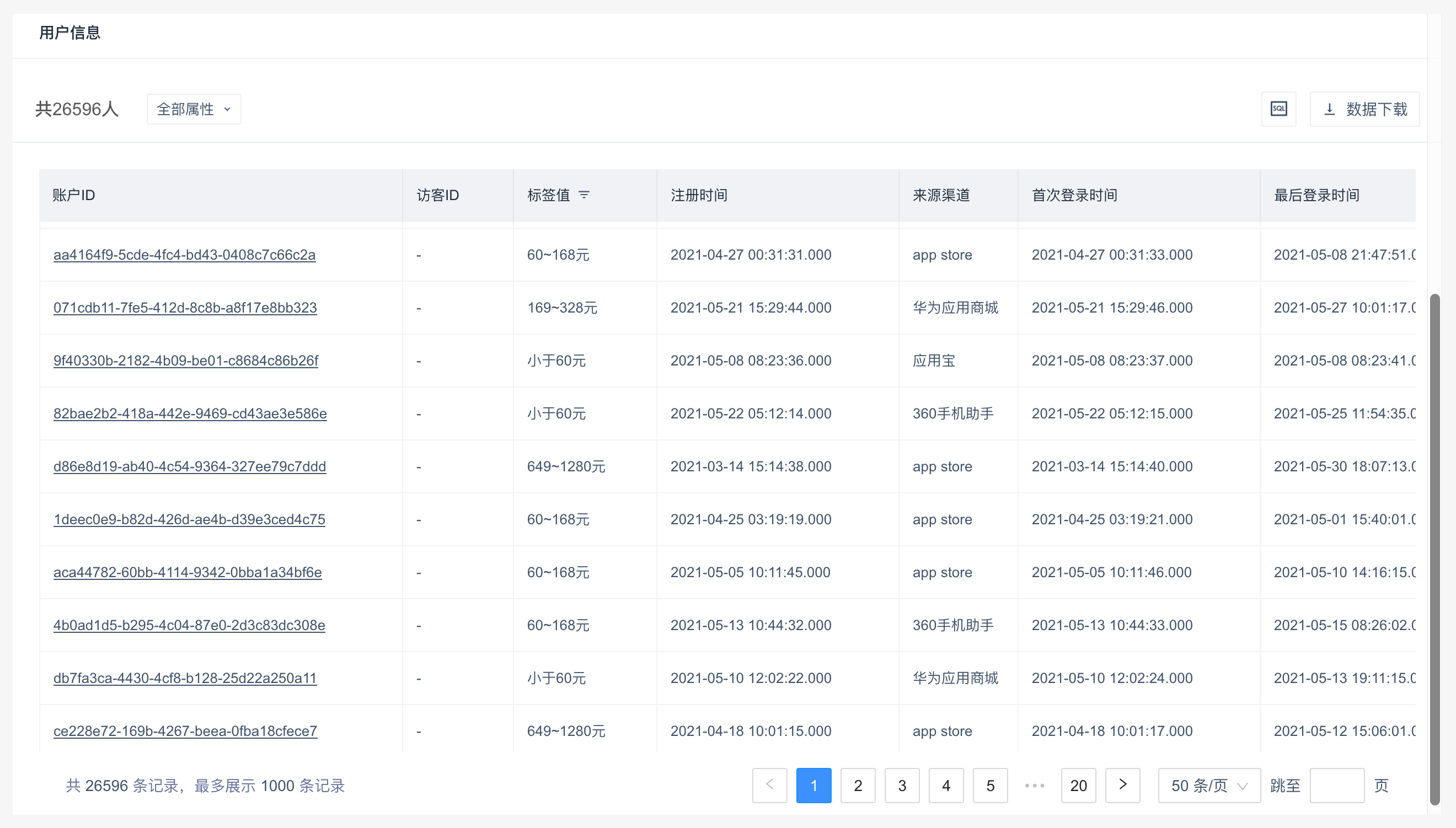Click the SQL view icon
This screenshot has height=828, width=1456.
pyautogui.click(x=1278, y=109)
